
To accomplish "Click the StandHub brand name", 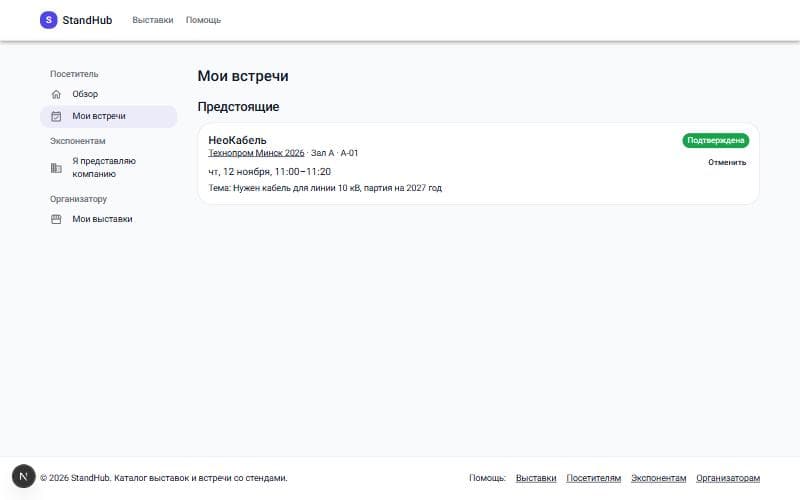I will pos(87,20).
